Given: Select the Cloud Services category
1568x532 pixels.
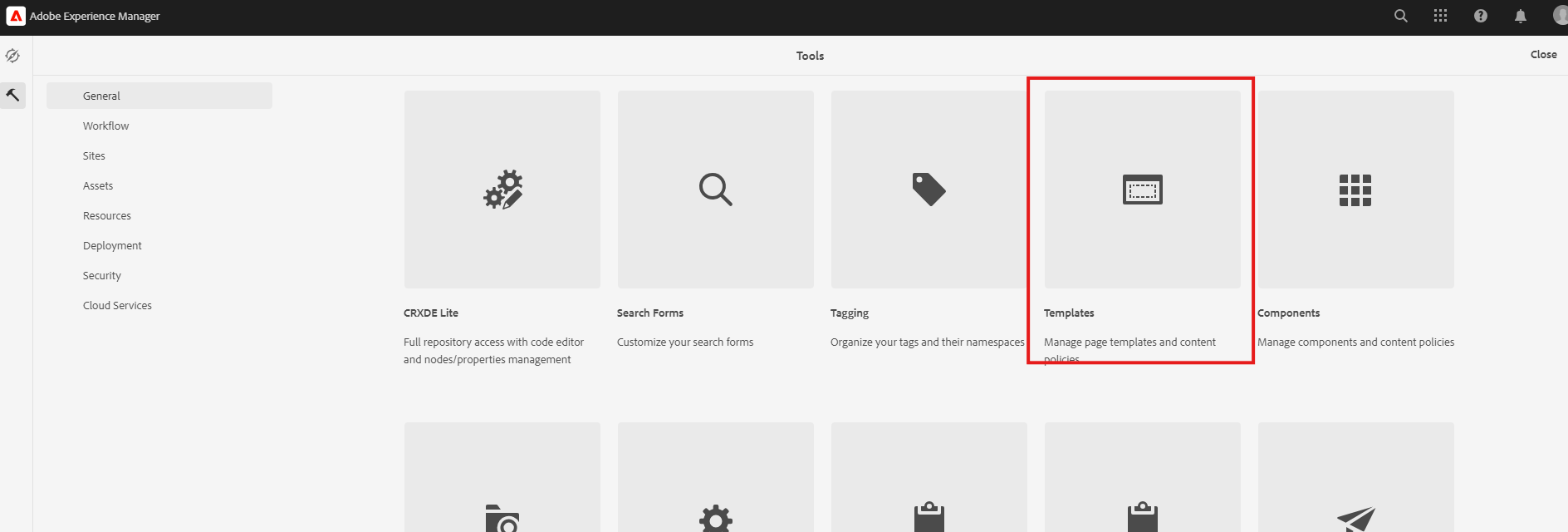Looking at the screenshot, I should 117,305.
